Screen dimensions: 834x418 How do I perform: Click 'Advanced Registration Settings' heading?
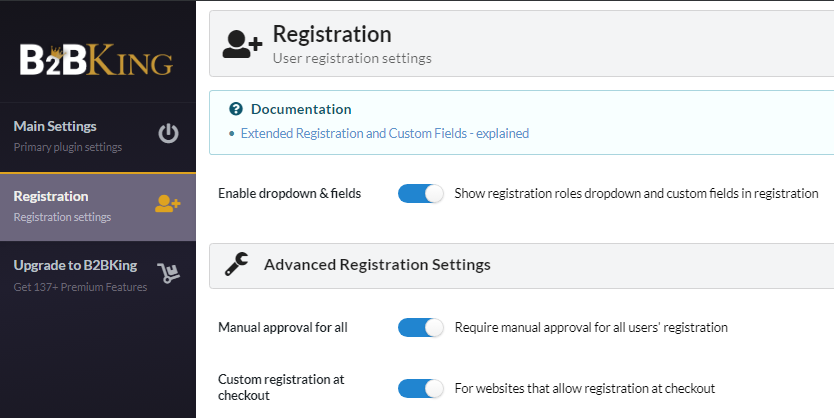click(377, 264)
